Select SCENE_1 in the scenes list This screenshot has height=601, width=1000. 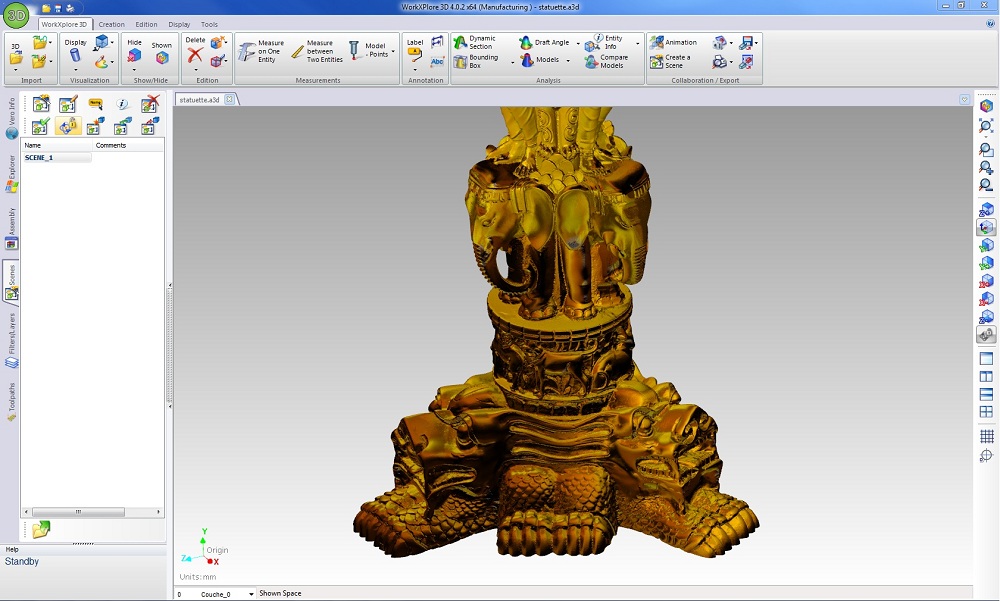point(39,158)
